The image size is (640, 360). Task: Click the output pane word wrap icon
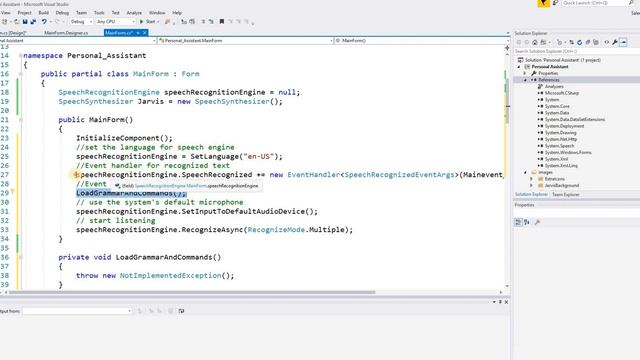tap(181, 311)
